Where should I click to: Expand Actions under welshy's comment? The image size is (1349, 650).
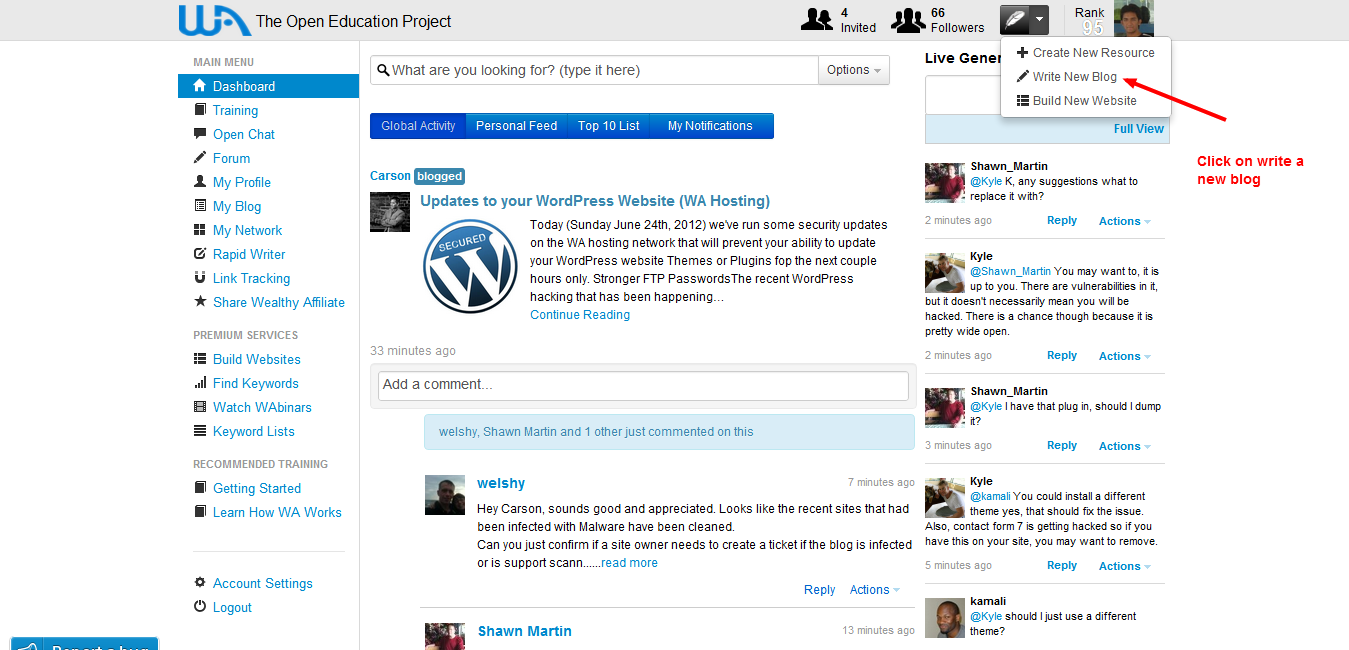875,590
